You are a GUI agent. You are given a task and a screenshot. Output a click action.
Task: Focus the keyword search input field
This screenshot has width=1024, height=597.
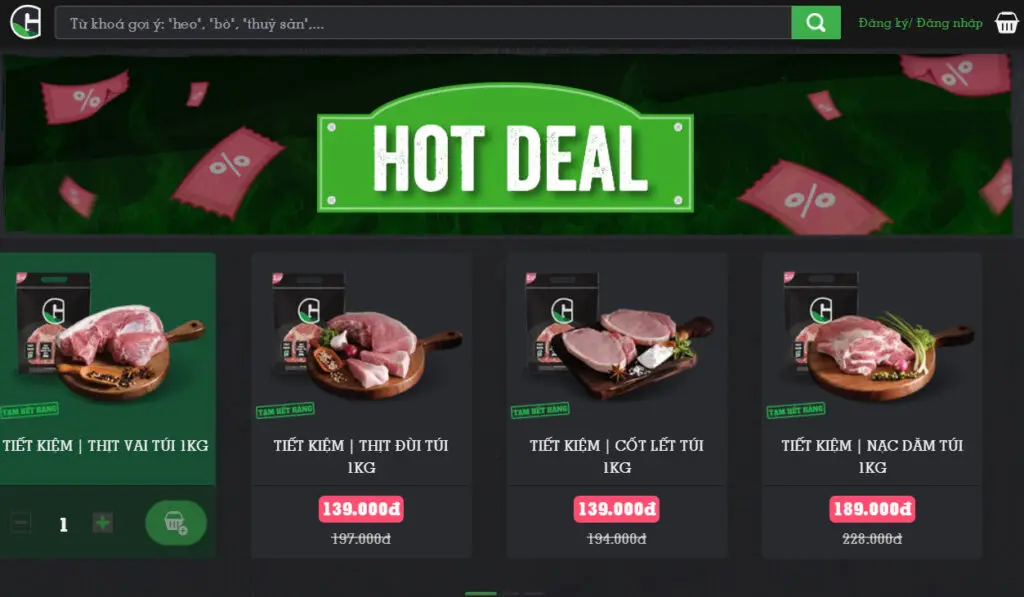tap(423, 23)
